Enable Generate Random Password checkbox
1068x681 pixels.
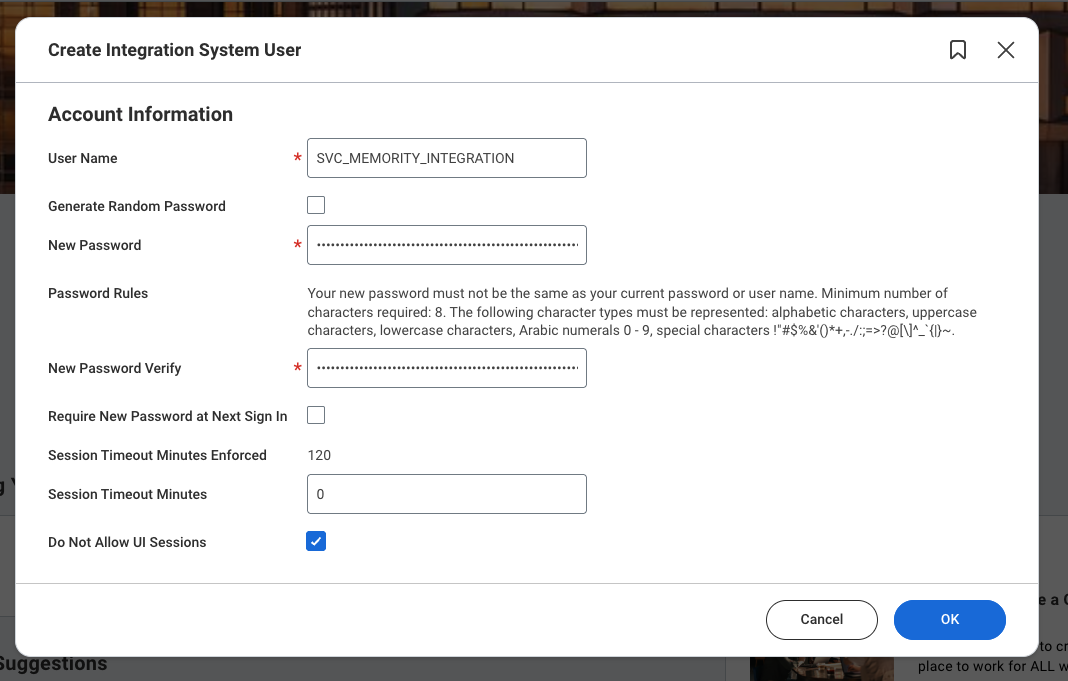(316, 205)
